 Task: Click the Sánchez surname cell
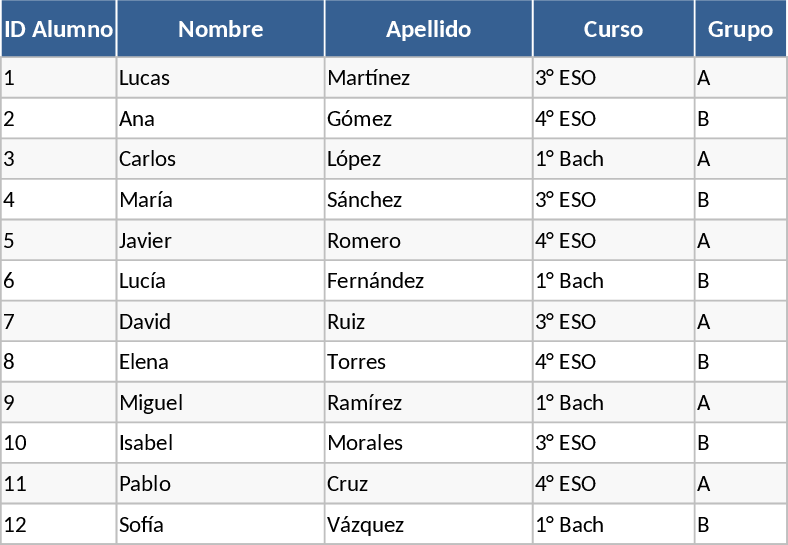click(x=364, y=200)
